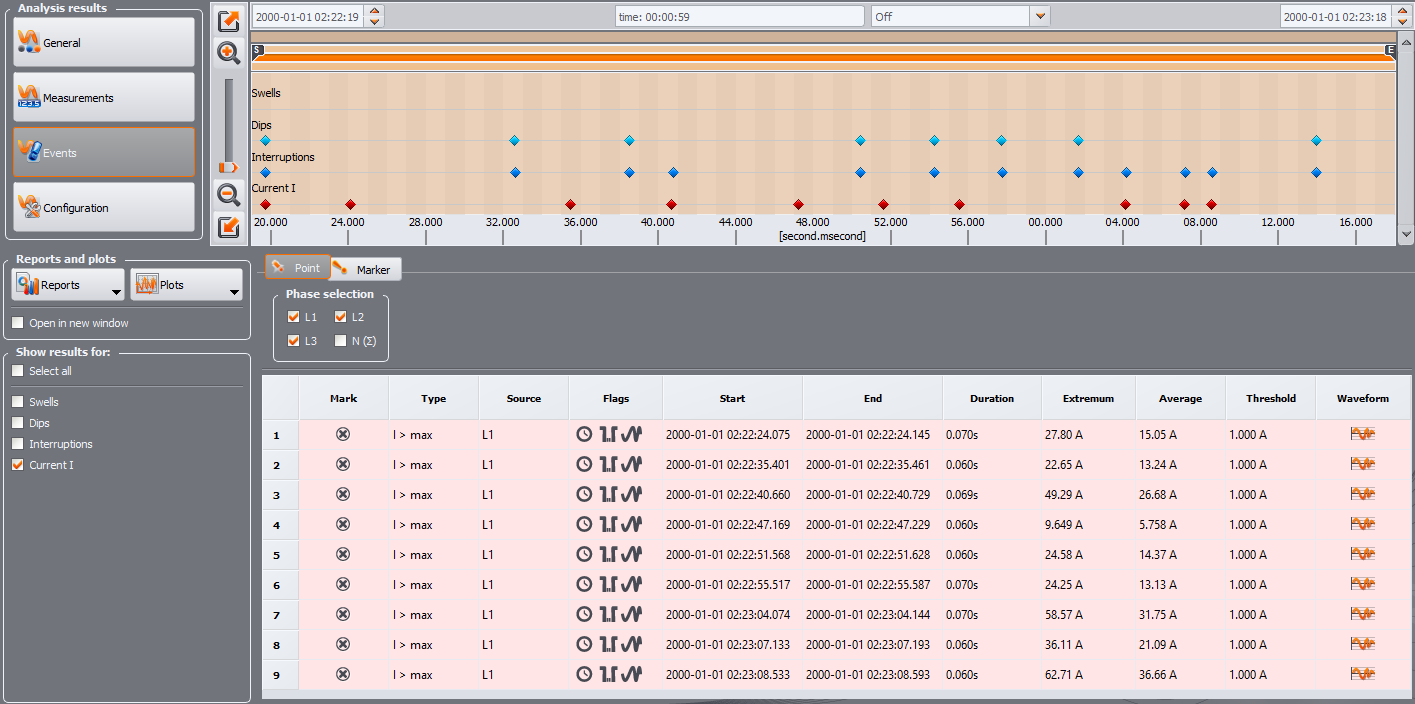The height and width of the screenshot is (704, 1415).
Task: Select row number 4 header
Action: pyautogui.click(x=280, y=524)
